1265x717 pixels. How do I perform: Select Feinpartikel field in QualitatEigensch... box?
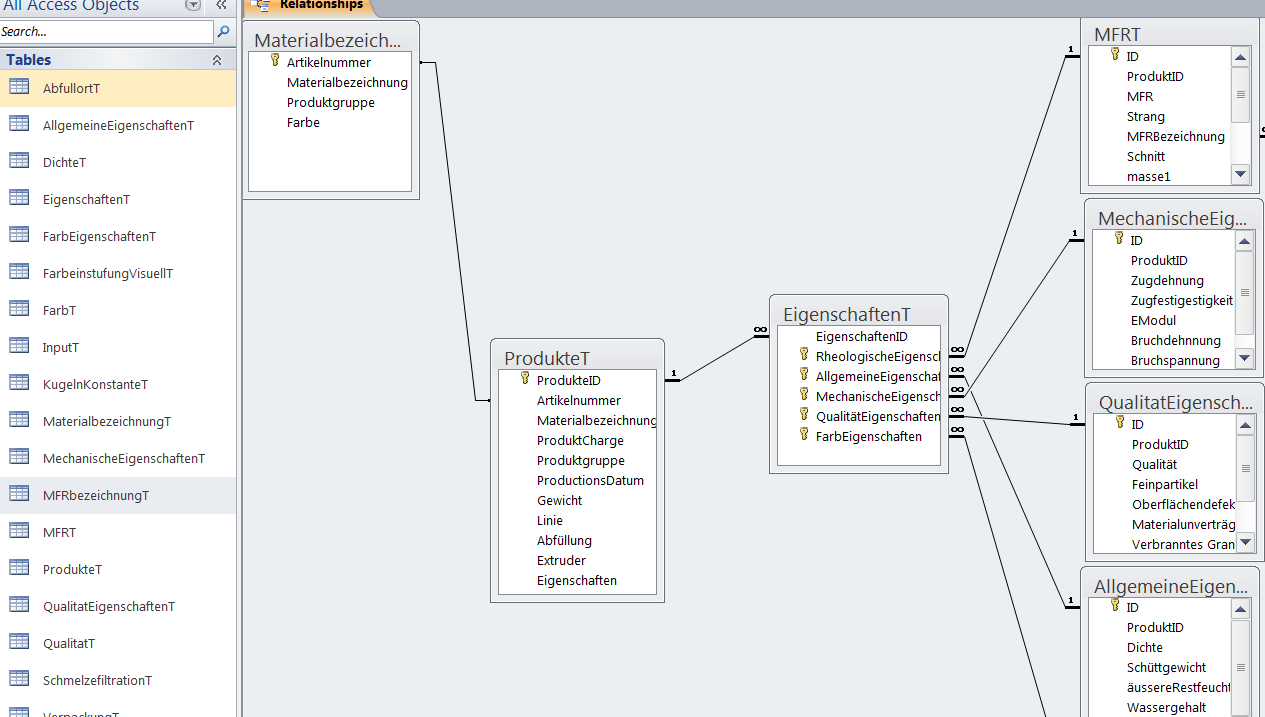click(x=1165, y=484)
